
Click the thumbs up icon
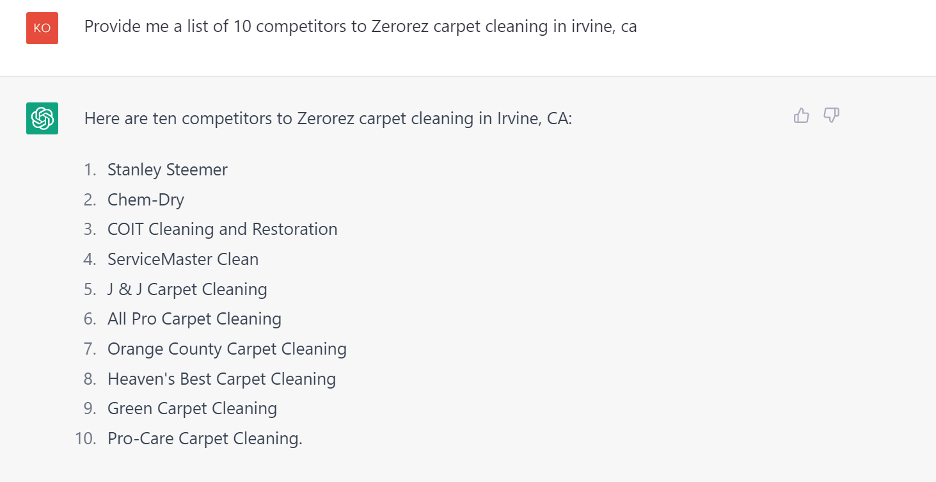click(x=801, y=115)
